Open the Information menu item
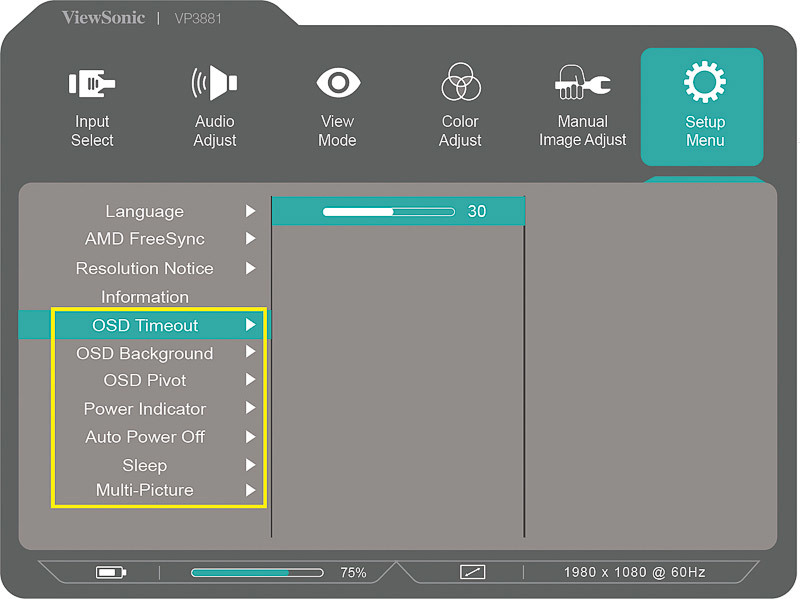 click(x=144, y=297)
